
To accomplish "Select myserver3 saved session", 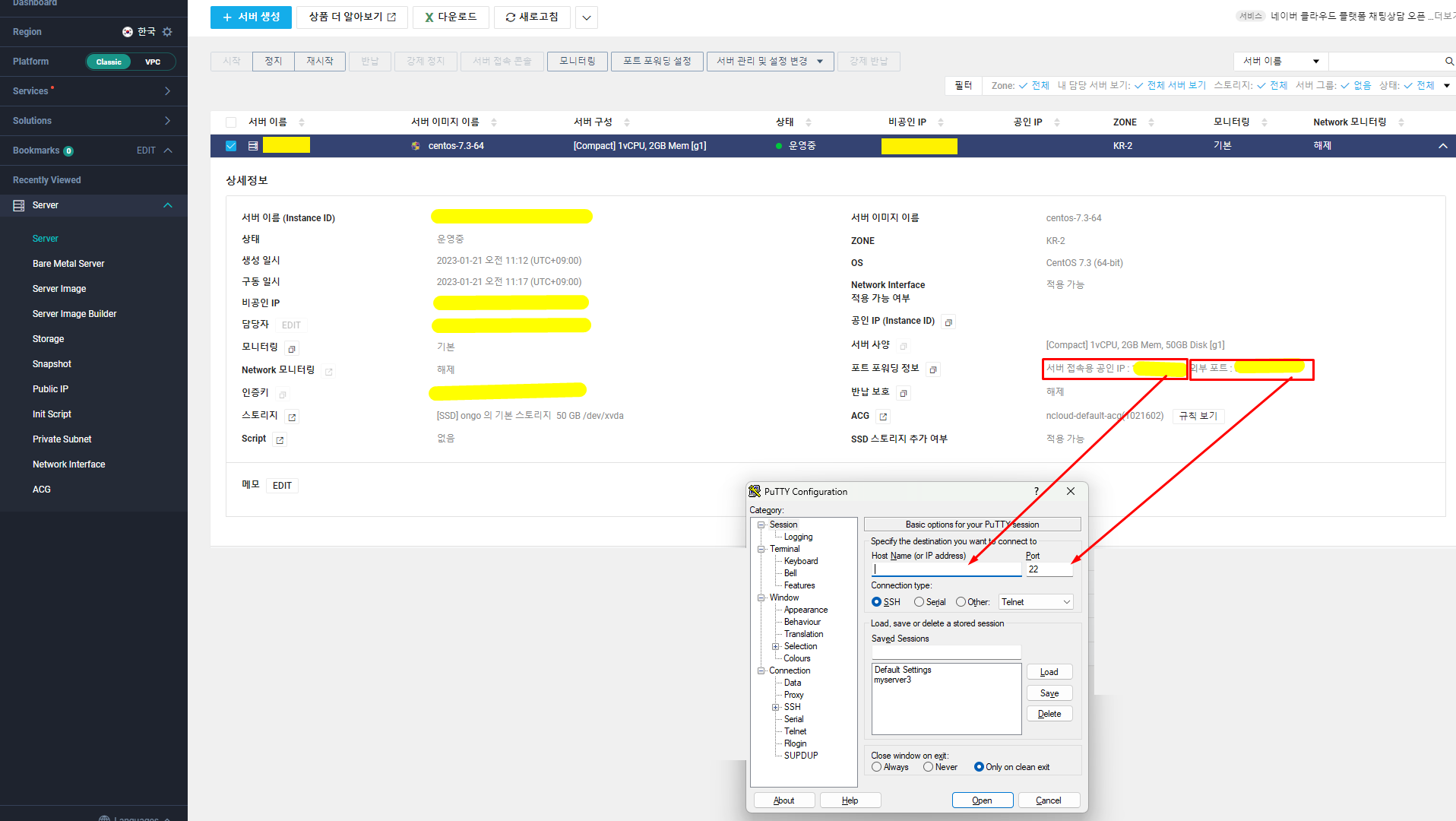I will tap(892, 680).
